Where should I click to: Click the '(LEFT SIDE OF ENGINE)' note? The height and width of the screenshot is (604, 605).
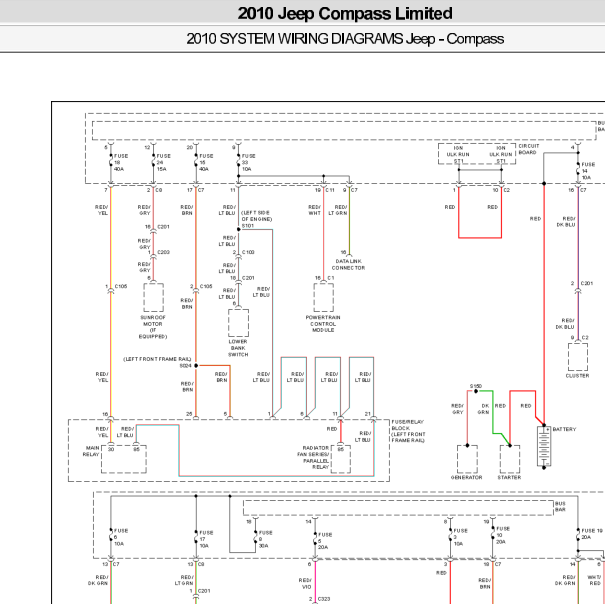[x=256, y=216]
